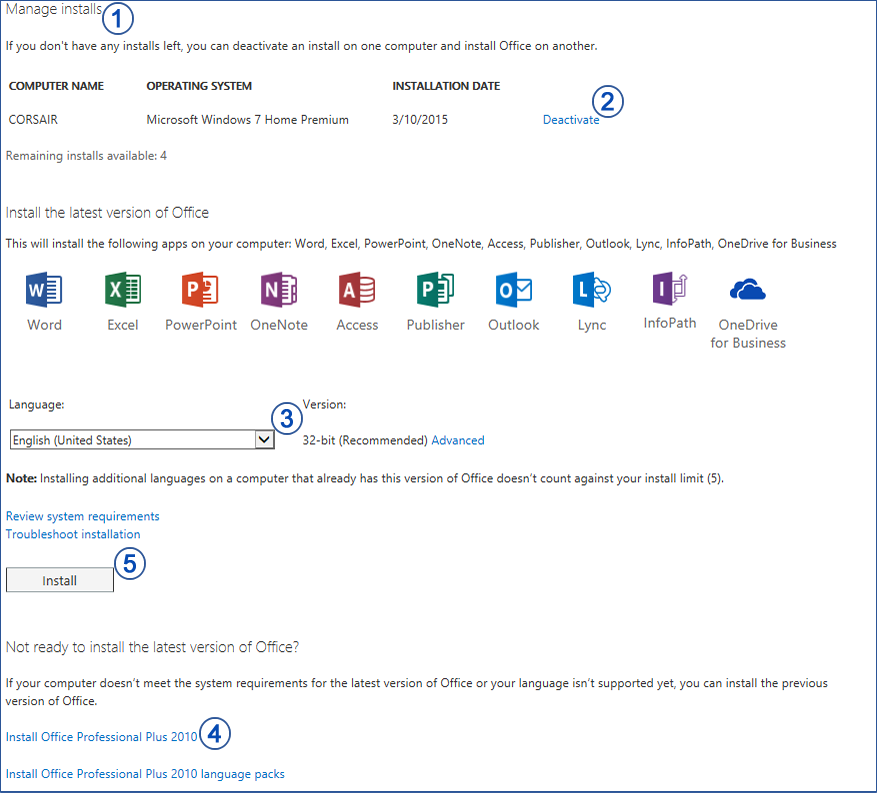
Task: Click the Remaining installs available: 4 text
Action: tap(86, 156)
